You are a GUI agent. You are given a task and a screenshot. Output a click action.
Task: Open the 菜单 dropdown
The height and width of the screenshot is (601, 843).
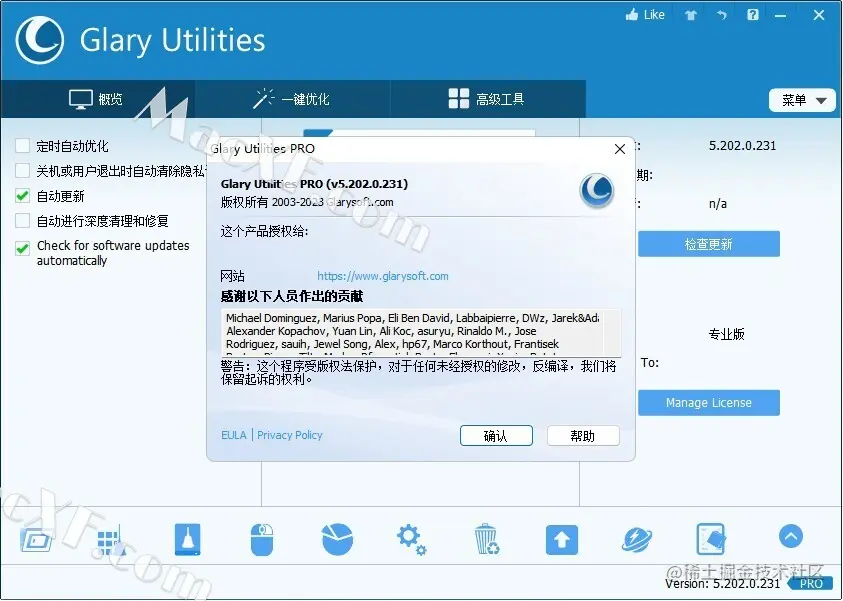pyautogui.click(x=803, y=101)
